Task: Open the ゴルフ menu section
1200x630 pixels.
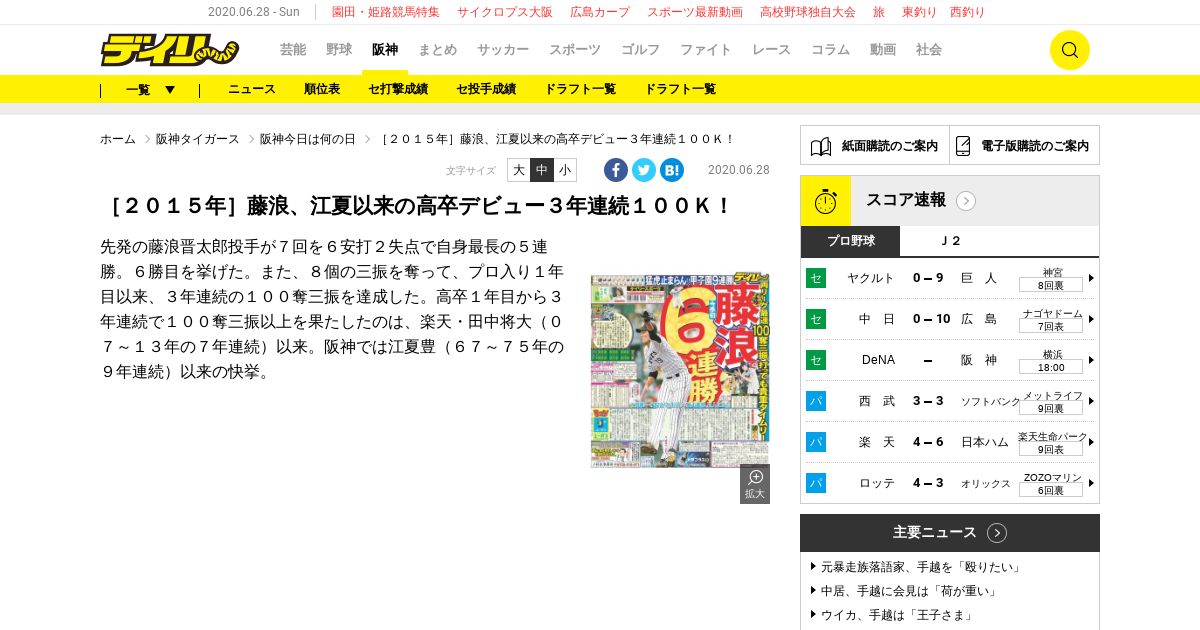Action: [640, 49]
